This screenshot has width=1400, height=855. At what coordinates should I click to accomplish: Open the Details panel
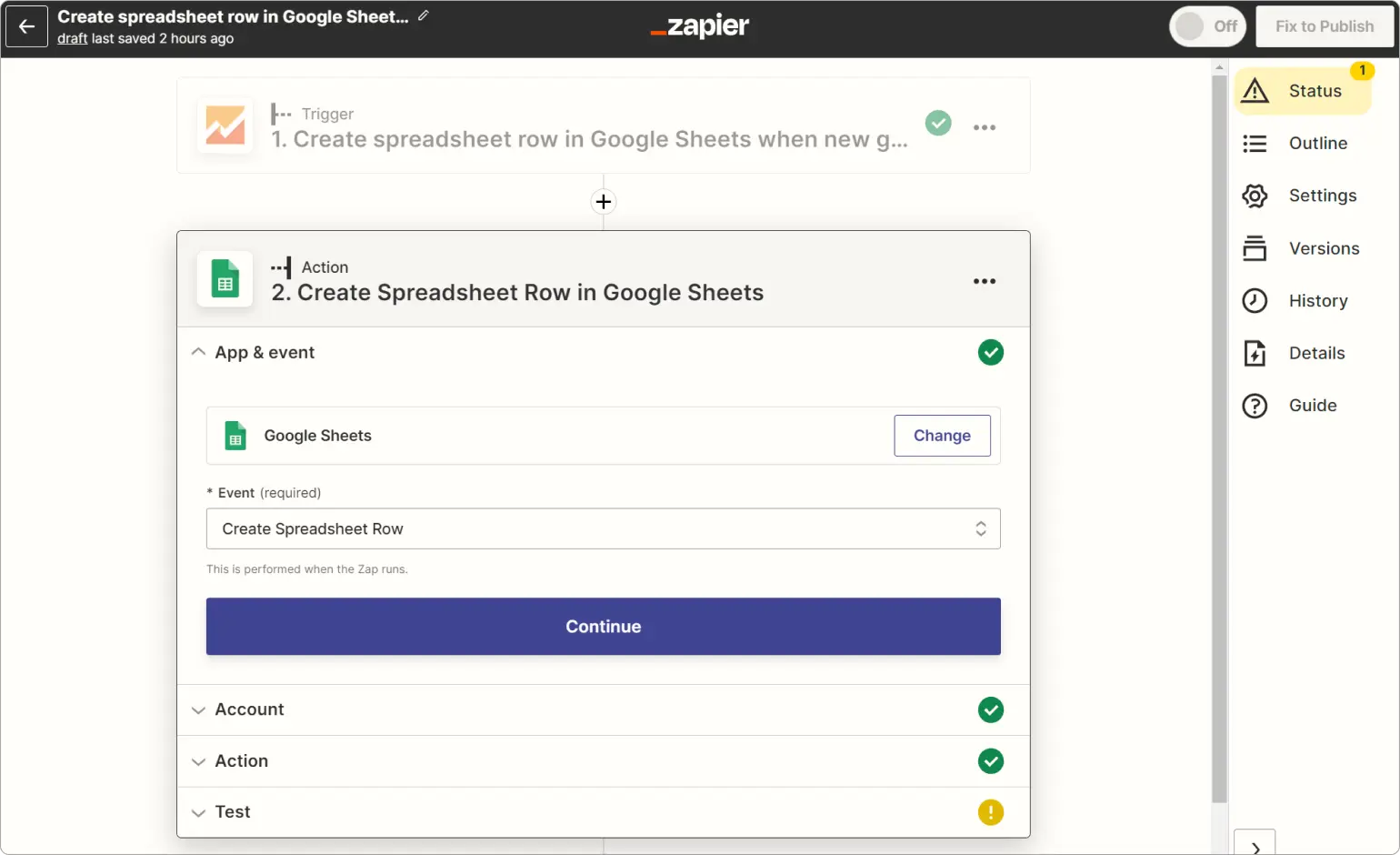click(x=1316, y=353)
